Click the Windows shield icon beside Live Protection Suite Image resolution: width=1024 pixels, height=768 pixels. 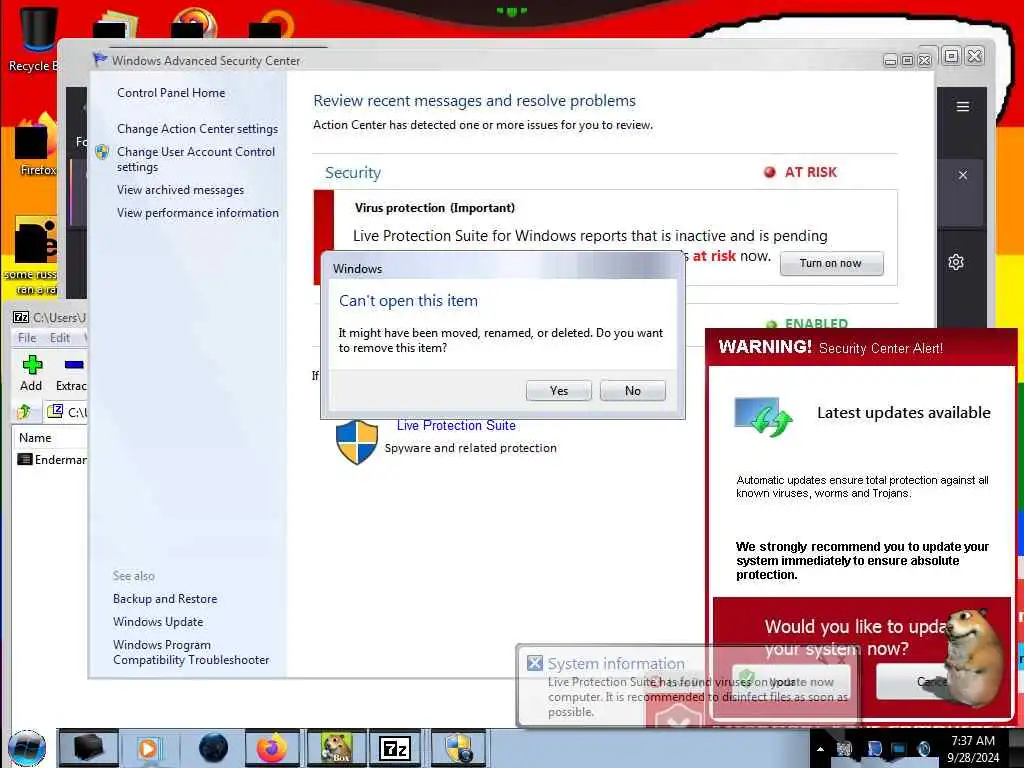point(357,441)
